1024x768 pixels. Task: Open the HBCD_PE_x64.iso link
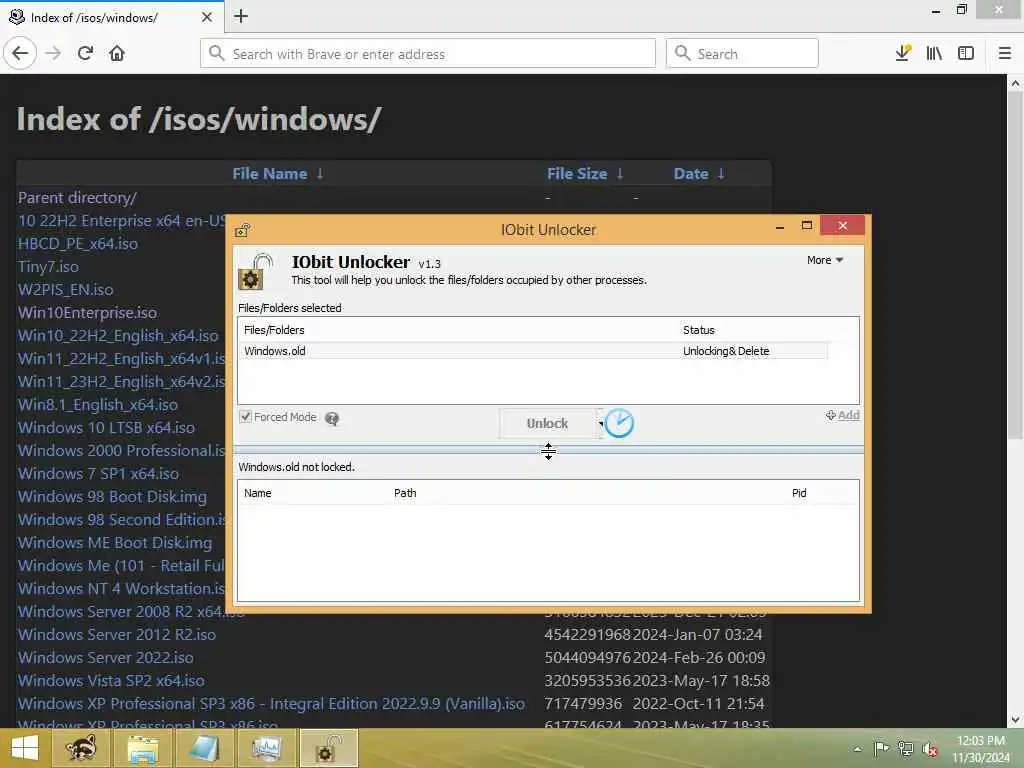point(78,244)
